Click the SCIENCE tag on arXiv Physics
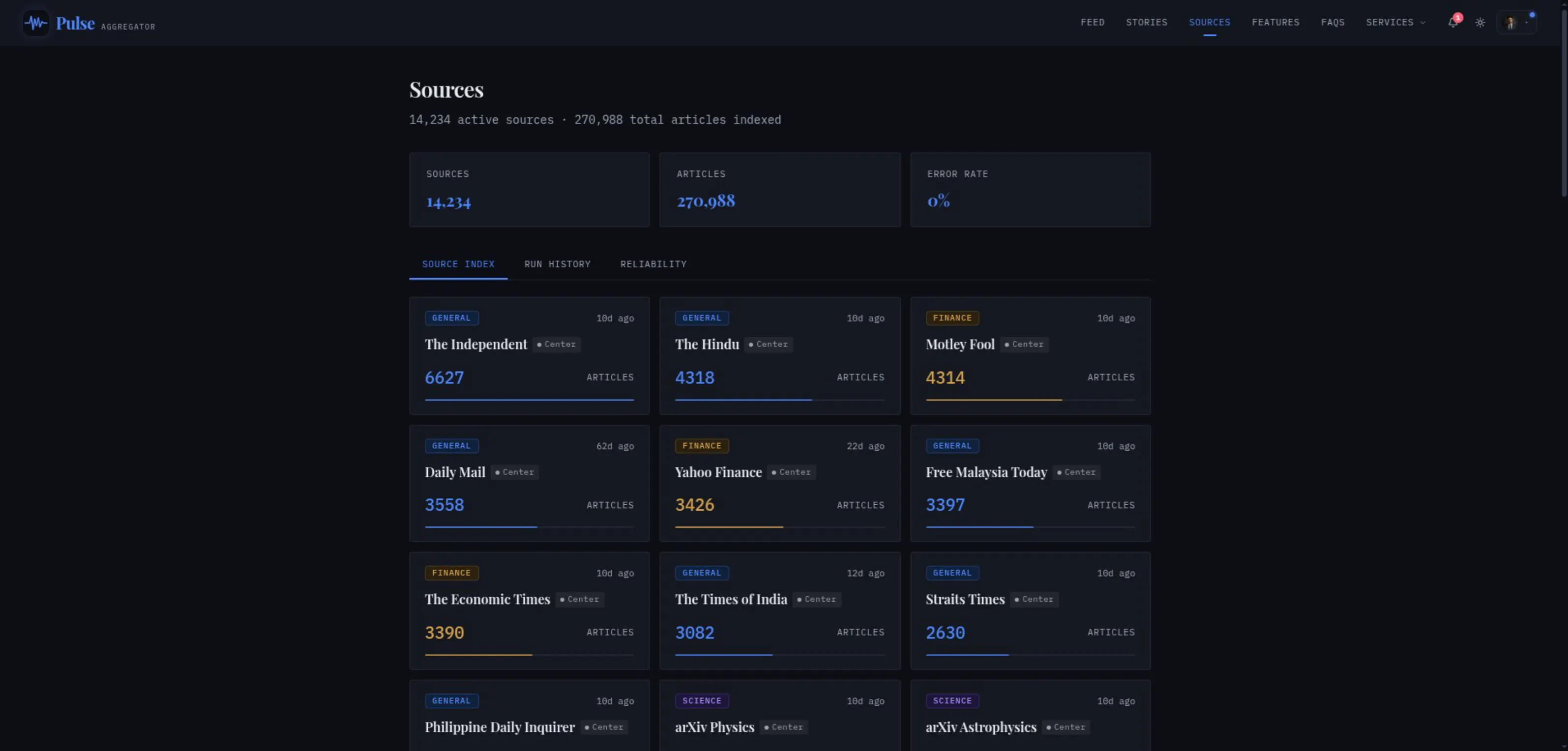 701,700
